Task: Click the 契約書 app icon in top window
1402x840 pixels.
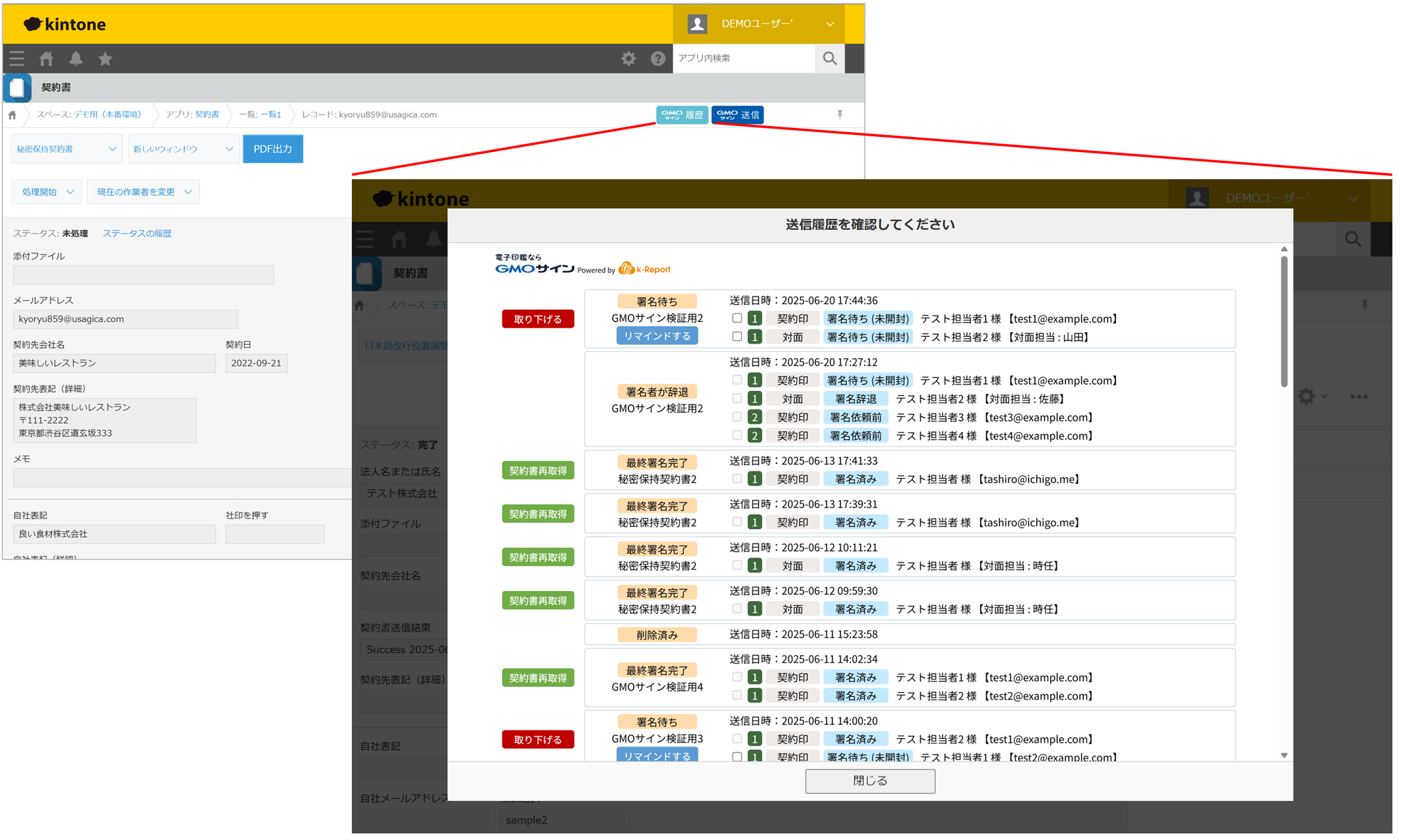Action: tap(17, 88)
